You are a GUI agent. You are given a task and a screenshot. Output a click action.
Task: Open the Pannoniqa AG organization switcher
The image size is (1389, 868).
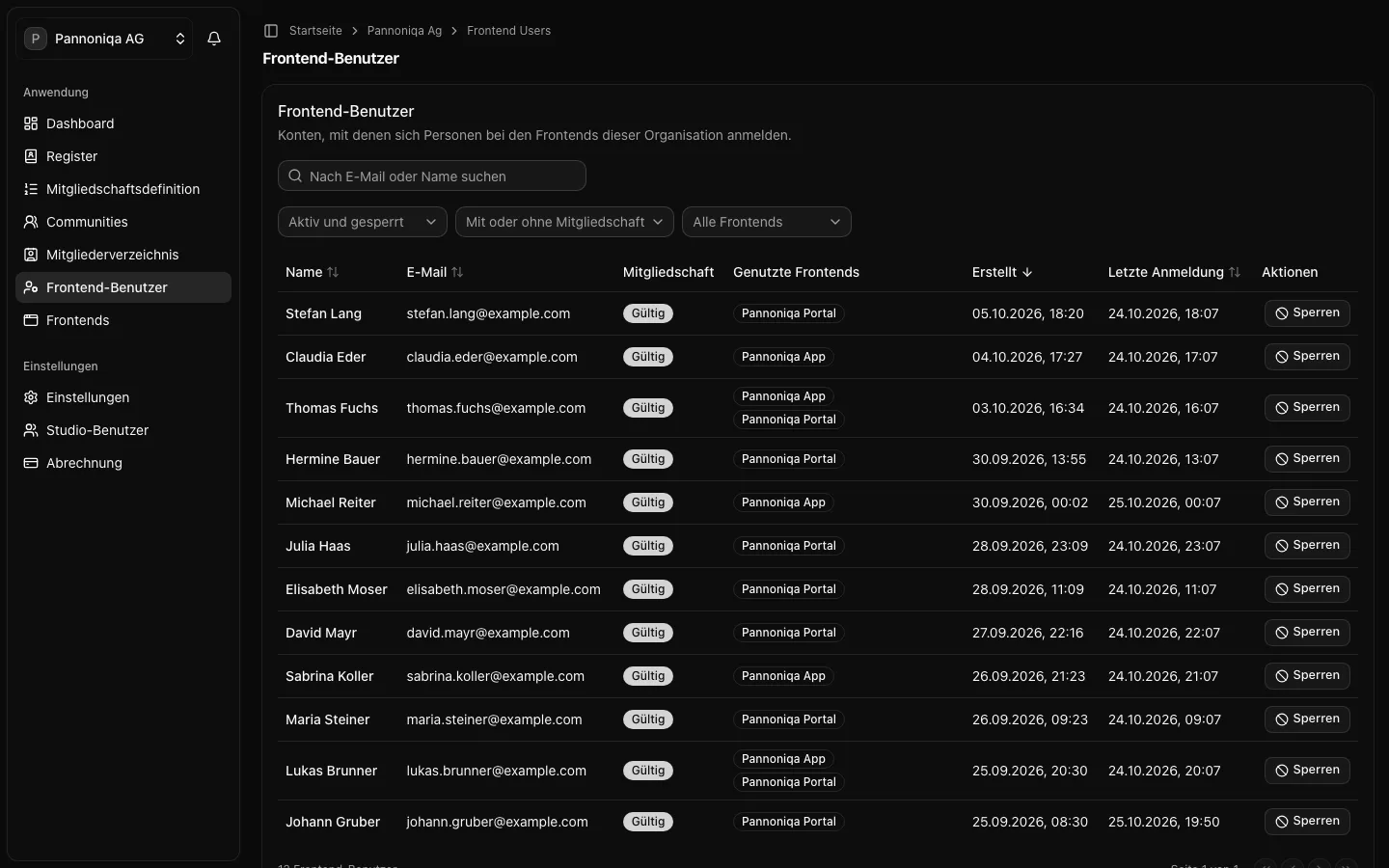pyautogui.click(x=104, y=39)
